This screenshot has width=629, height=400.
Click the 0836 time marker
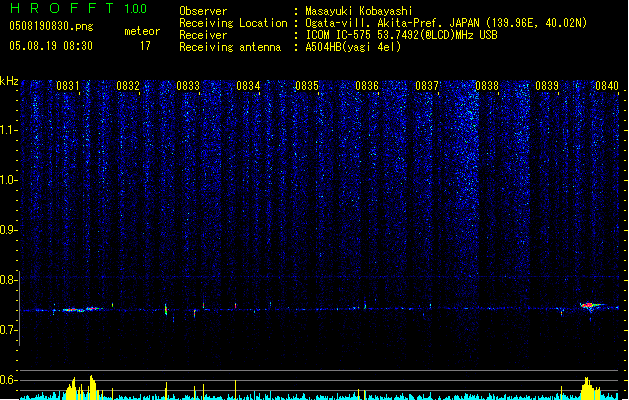(367, 86)
